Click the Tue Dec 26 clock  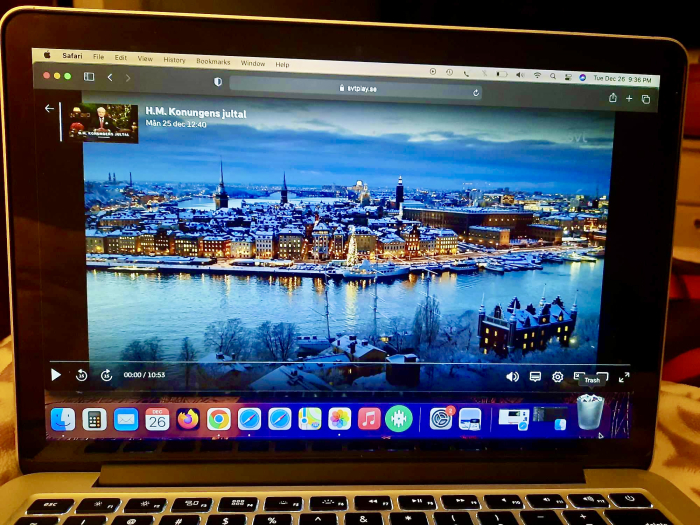point(622,79)
